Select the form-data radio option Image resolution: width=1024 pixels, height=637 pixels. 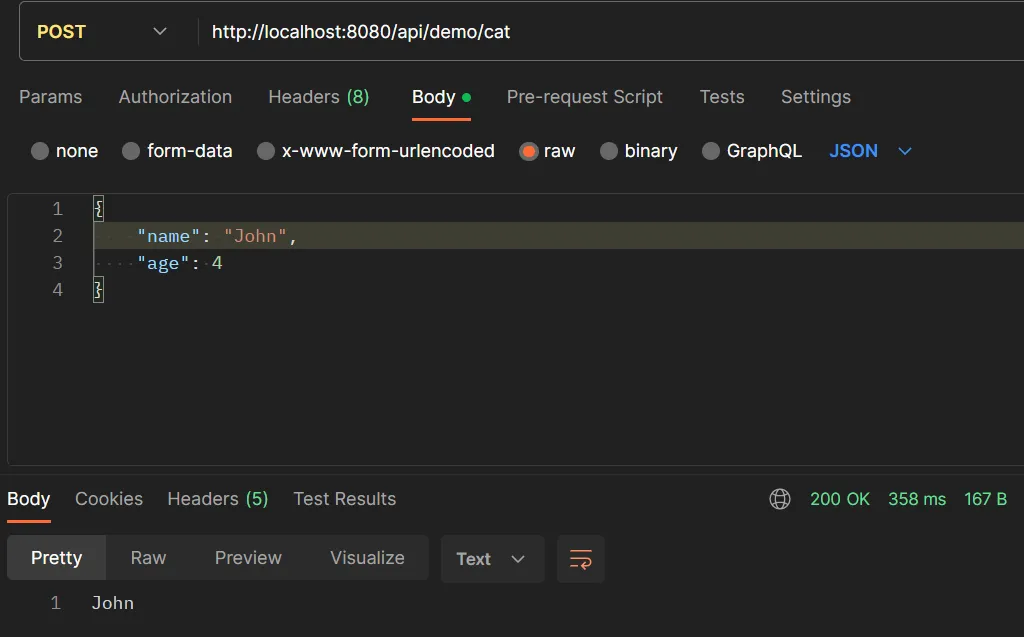coord(131,151)
